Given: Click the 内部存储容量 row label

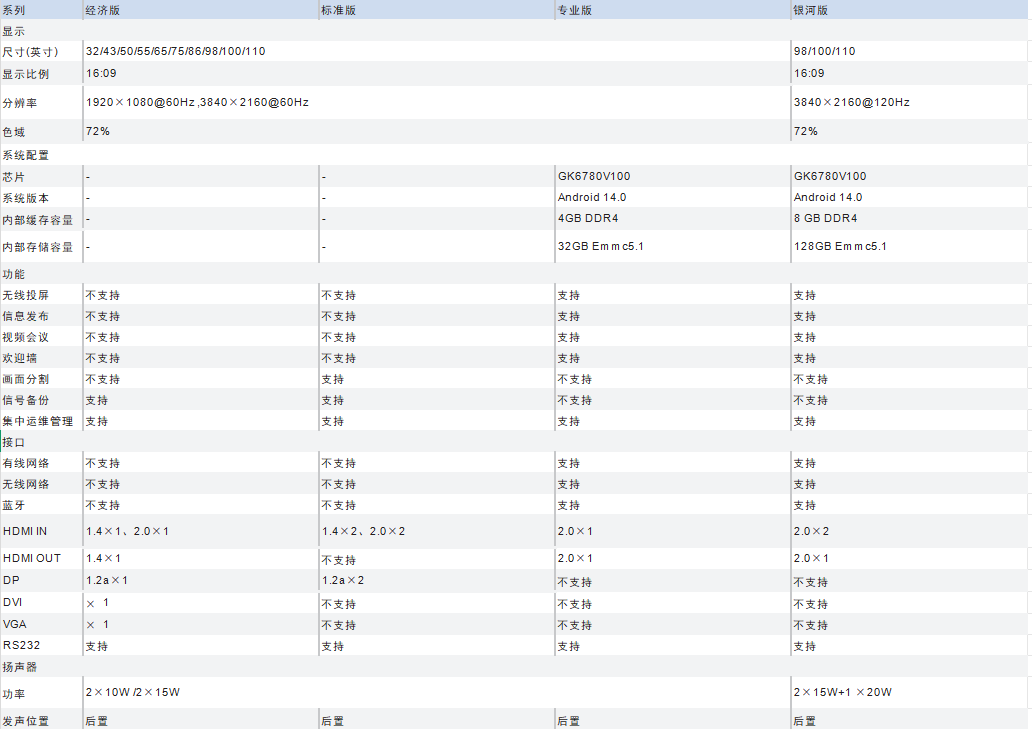Looking at the screenshot, I should pos(38,247).
